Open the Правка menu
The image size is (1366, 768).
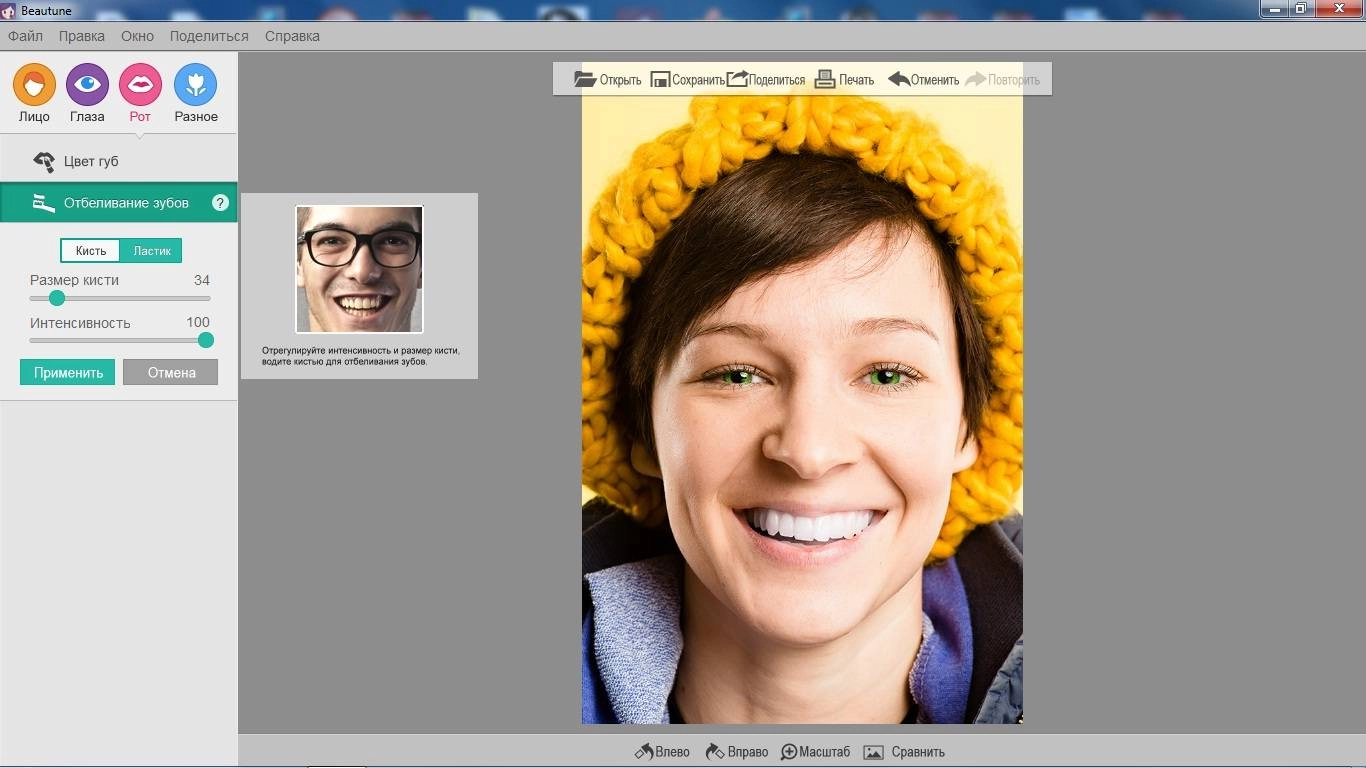(81, 36)
